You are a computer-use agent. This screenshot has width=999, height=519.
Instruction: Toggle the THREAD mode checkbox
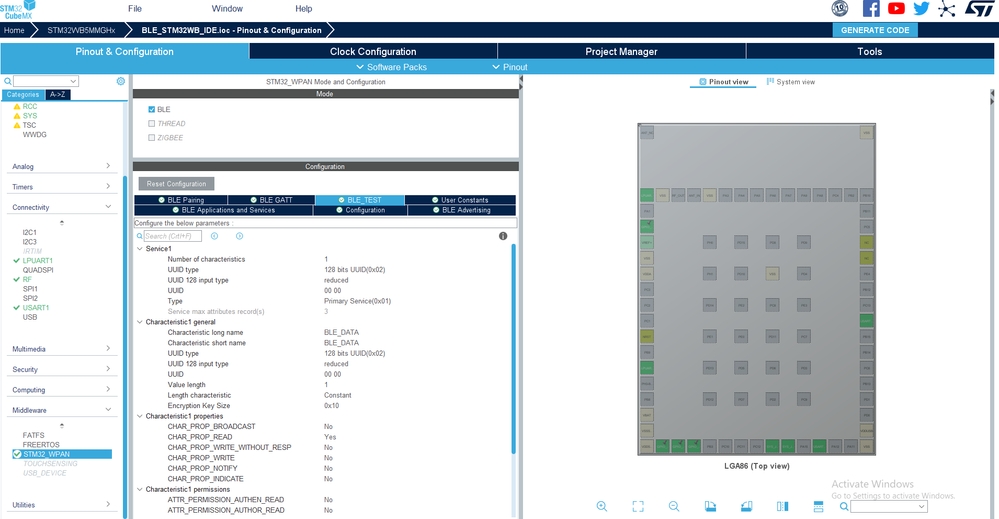152,124
